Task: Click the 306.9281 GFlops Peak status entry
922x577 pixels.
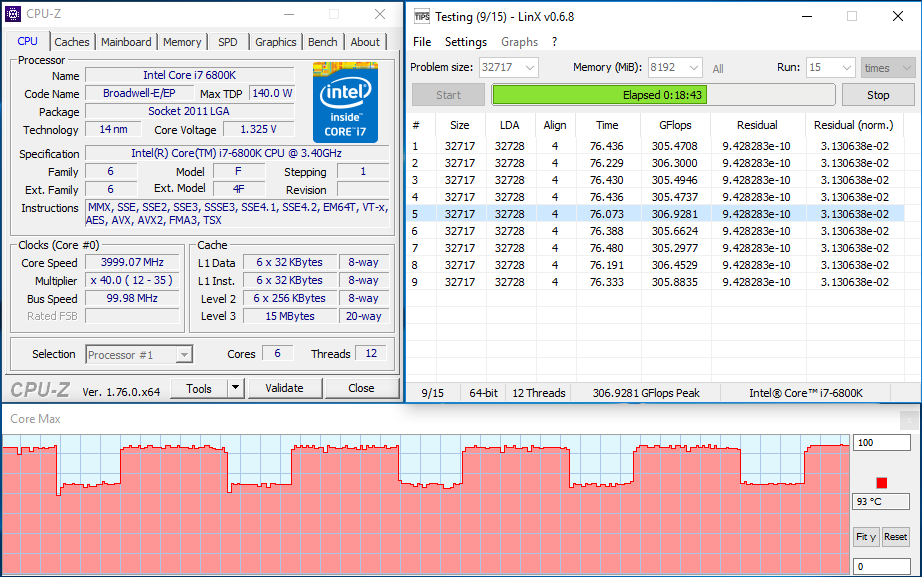Action: (x=646, y=393)
